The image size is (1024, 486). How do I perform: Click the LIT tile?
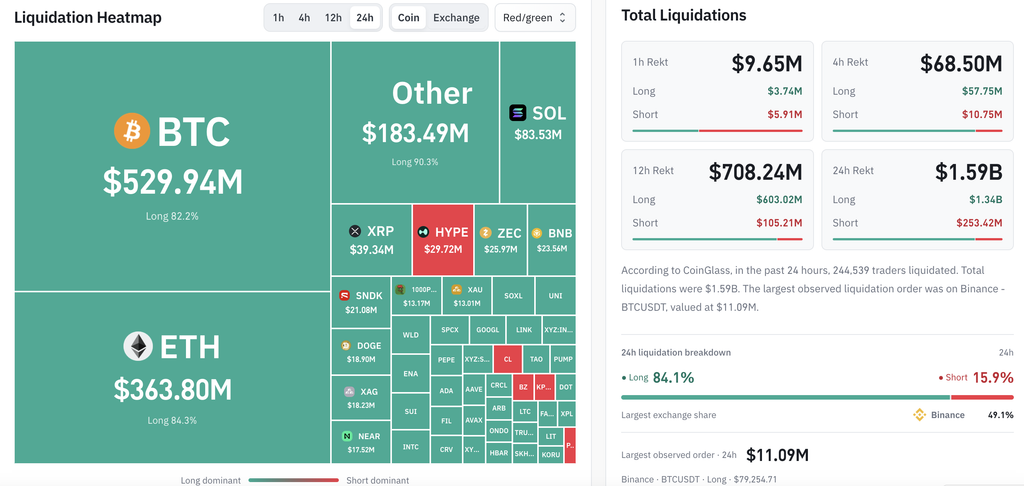[x=551, y=436]
